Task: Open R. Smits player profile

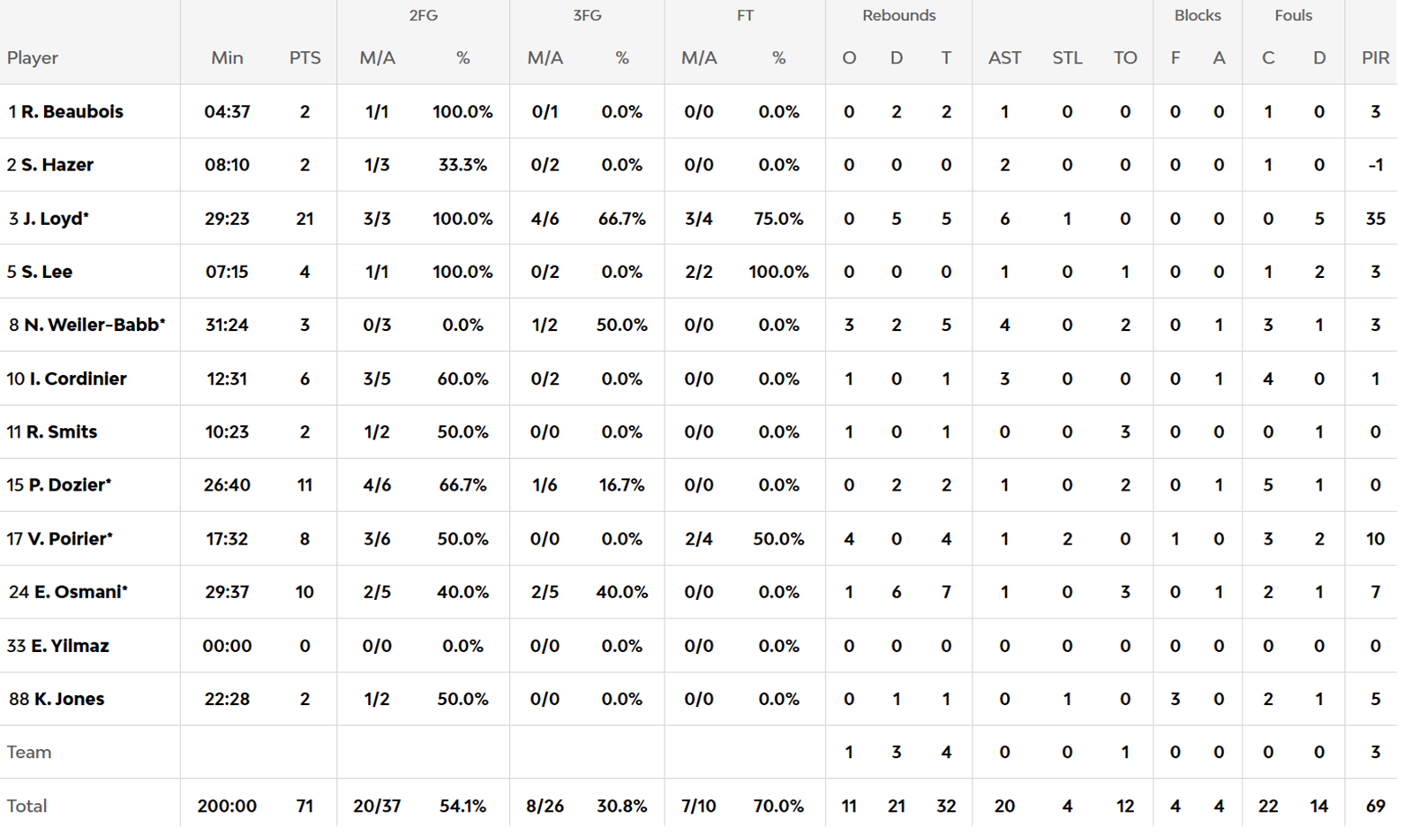Action: [x=61, y=431]
